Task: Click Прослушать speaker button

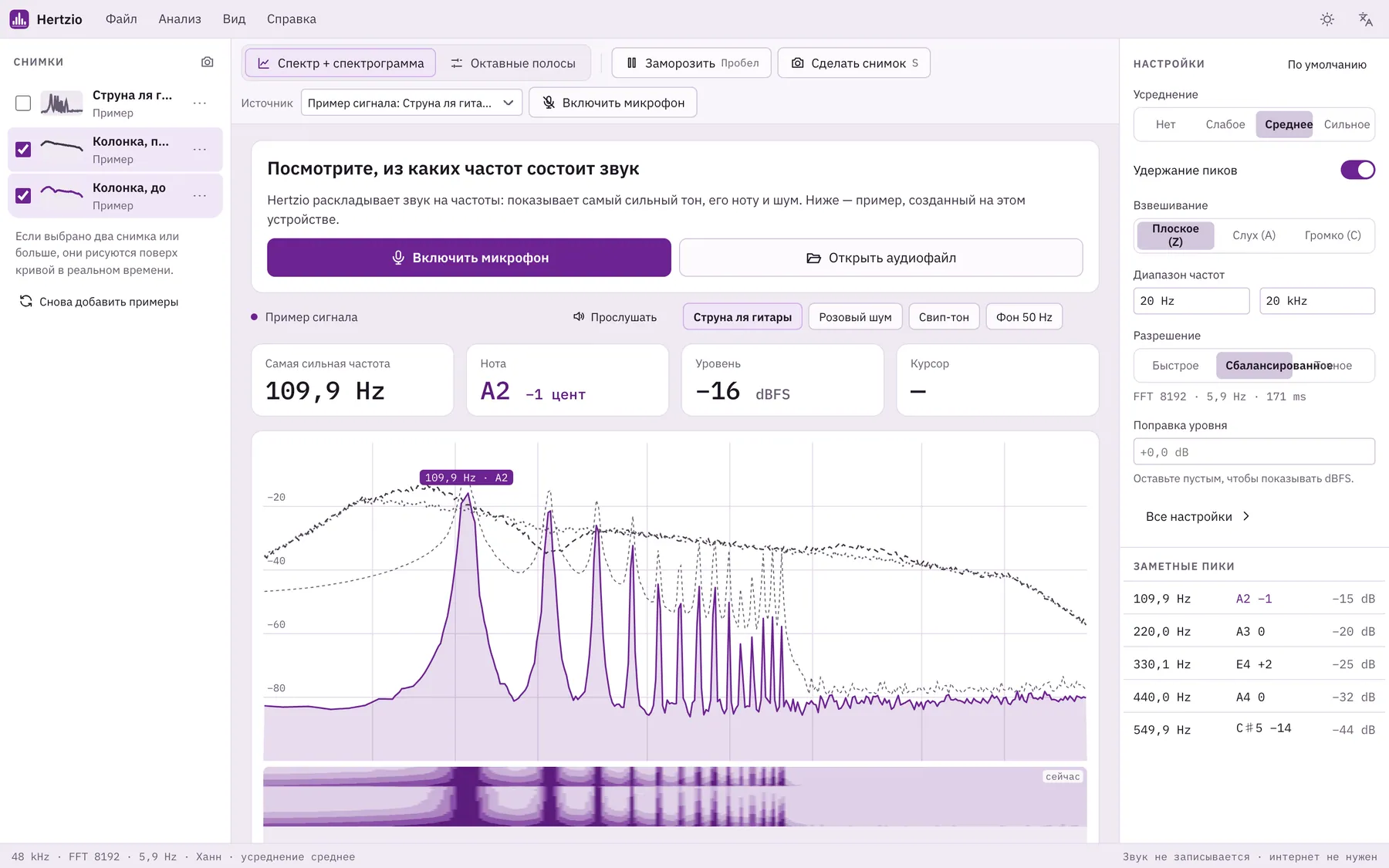Action: click(615, 317)
